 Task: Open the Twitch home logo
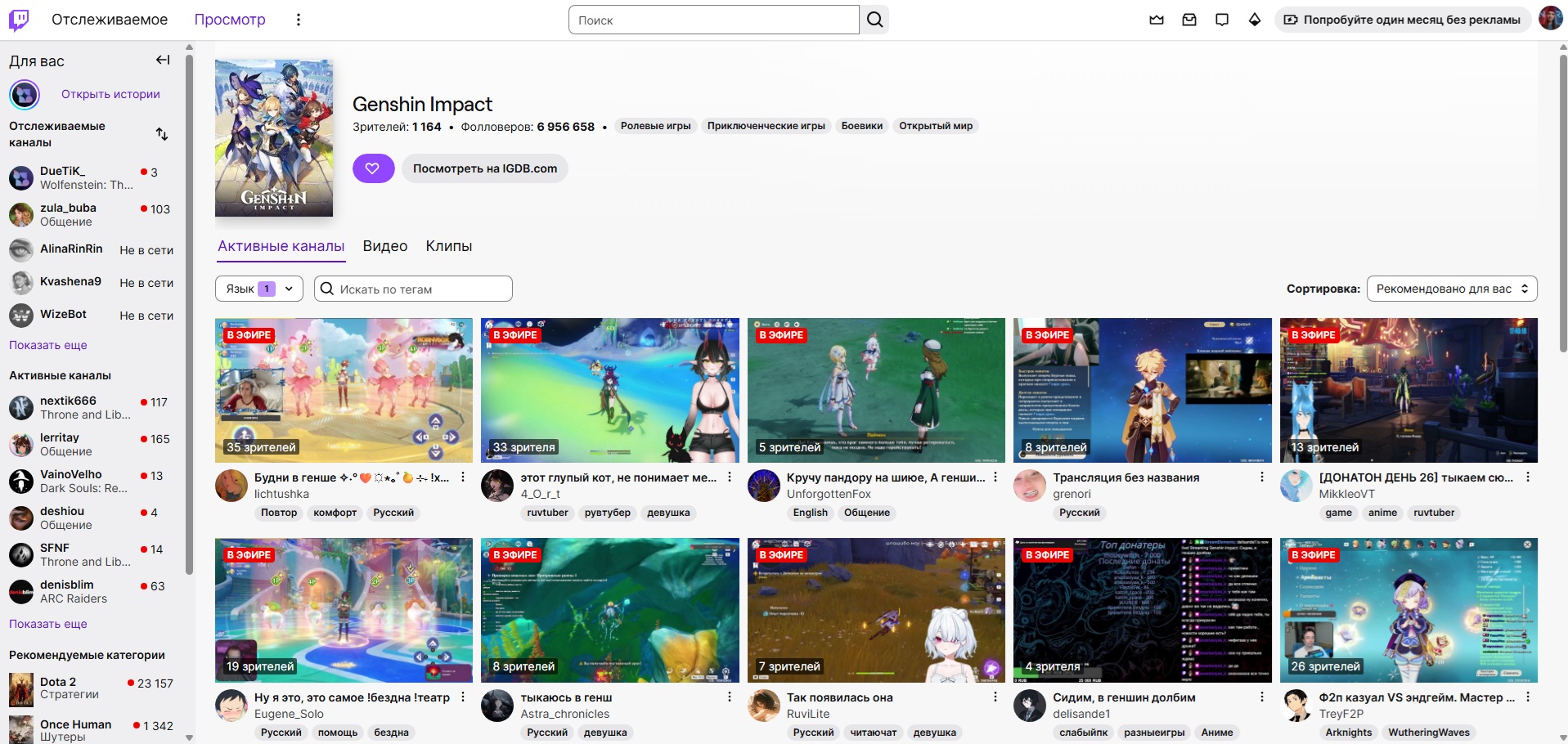click(x=19, y=20)
